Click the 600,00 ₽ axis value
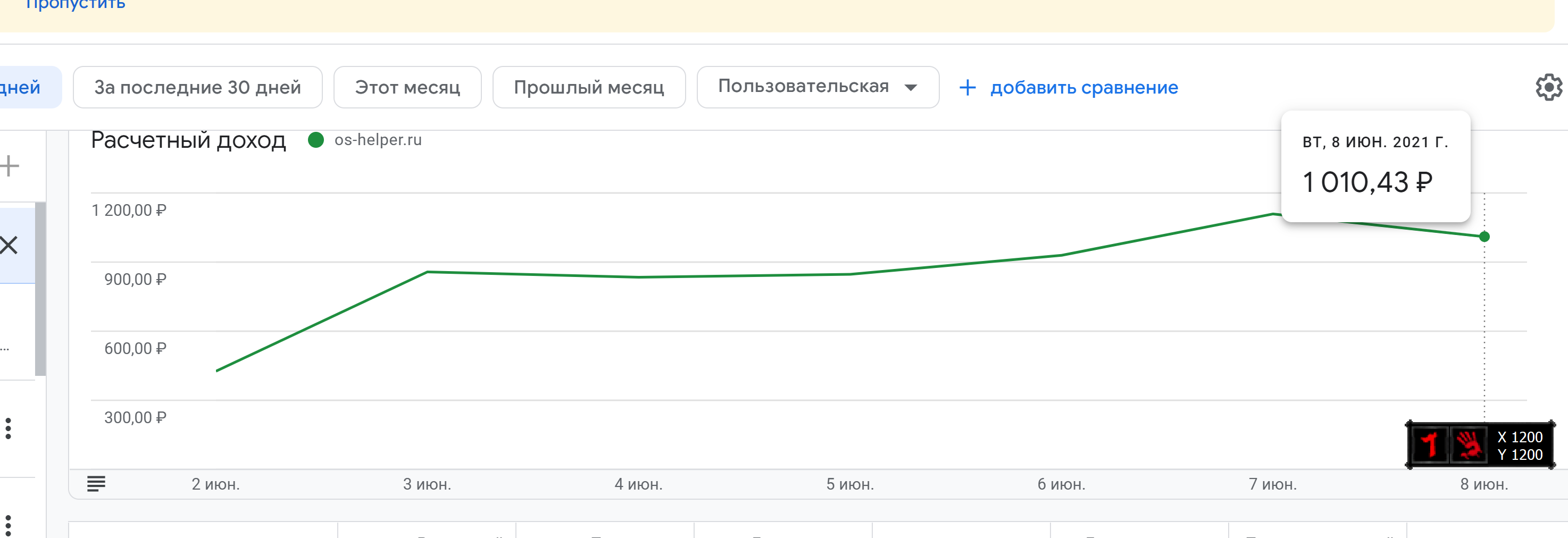 click(x=135, y=349)
